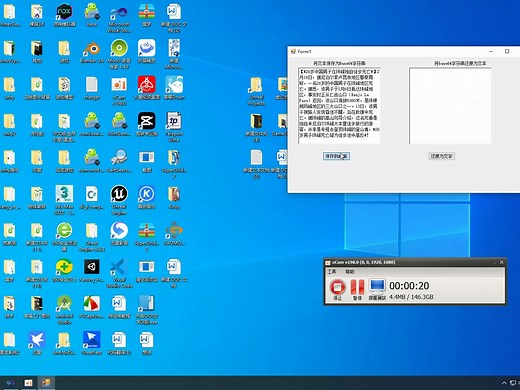Select the paper plane on blue icon
This screenshot has width=520, height=390.
click(x=92, y=340)
